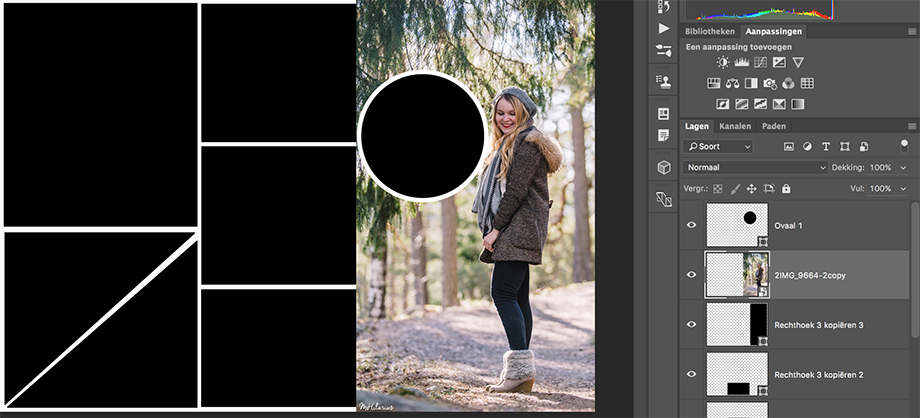The image size is (920, 418).
Task: Lock all layer attributes
Action: (786, 189)
